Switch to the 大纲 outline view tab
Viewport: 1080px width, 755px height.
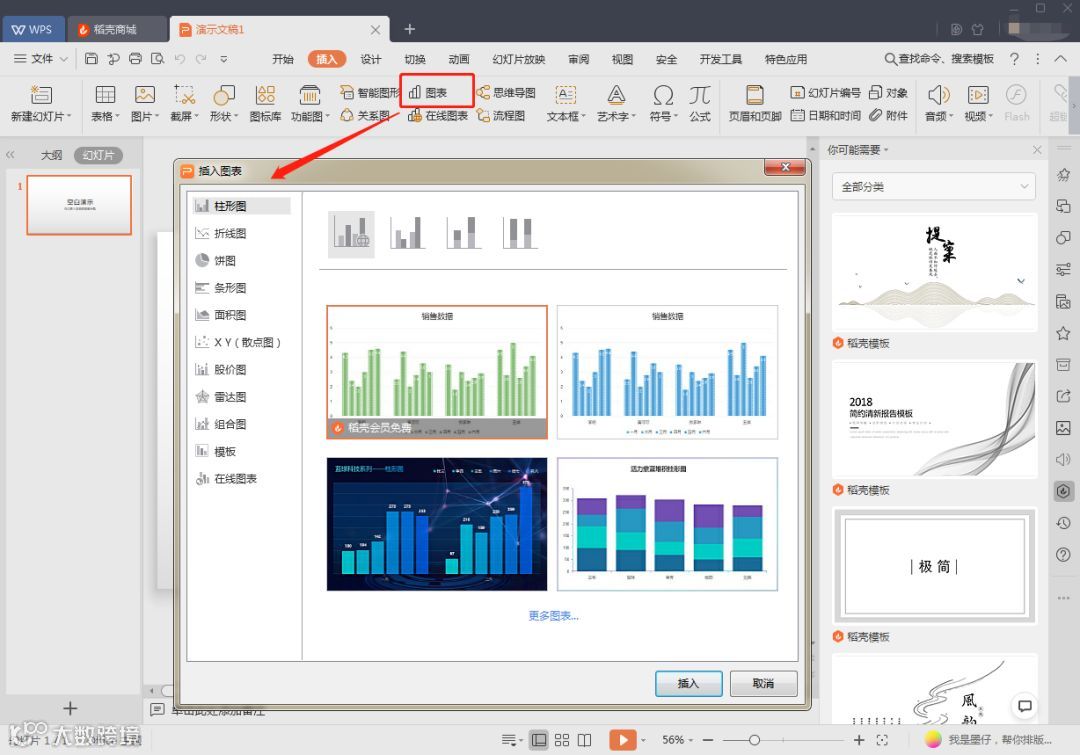tap(52, 156)
